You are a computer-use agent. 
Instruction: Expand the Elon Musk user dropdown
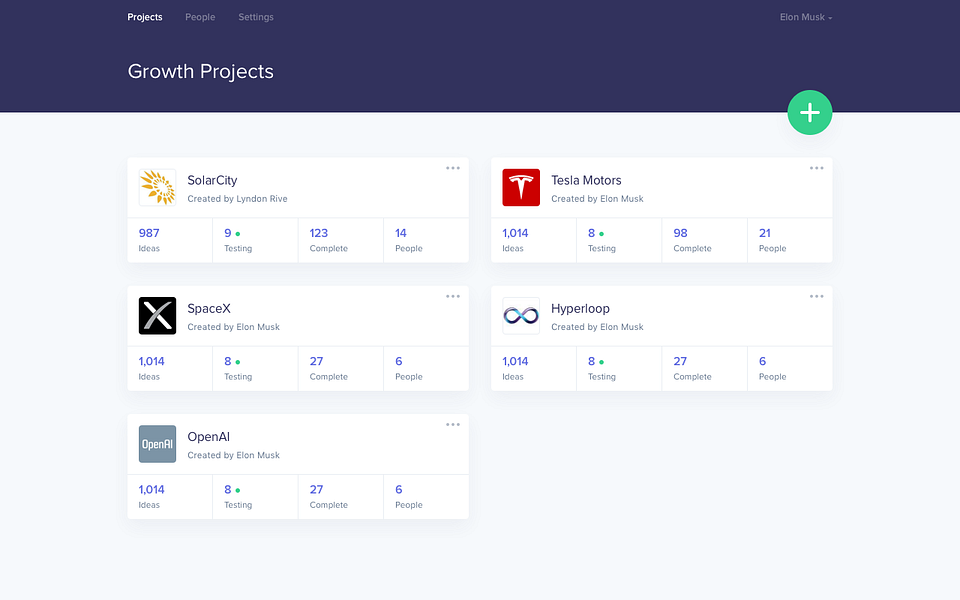(806, 17)
